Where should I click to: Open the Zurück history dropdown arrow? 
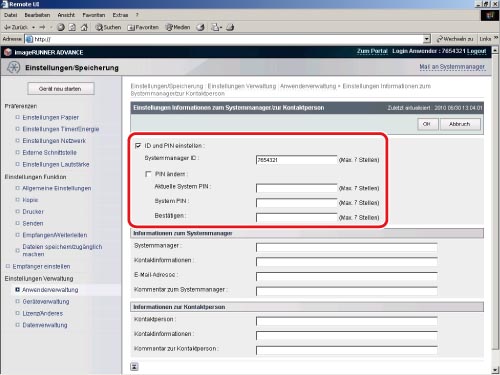[33, 27]
